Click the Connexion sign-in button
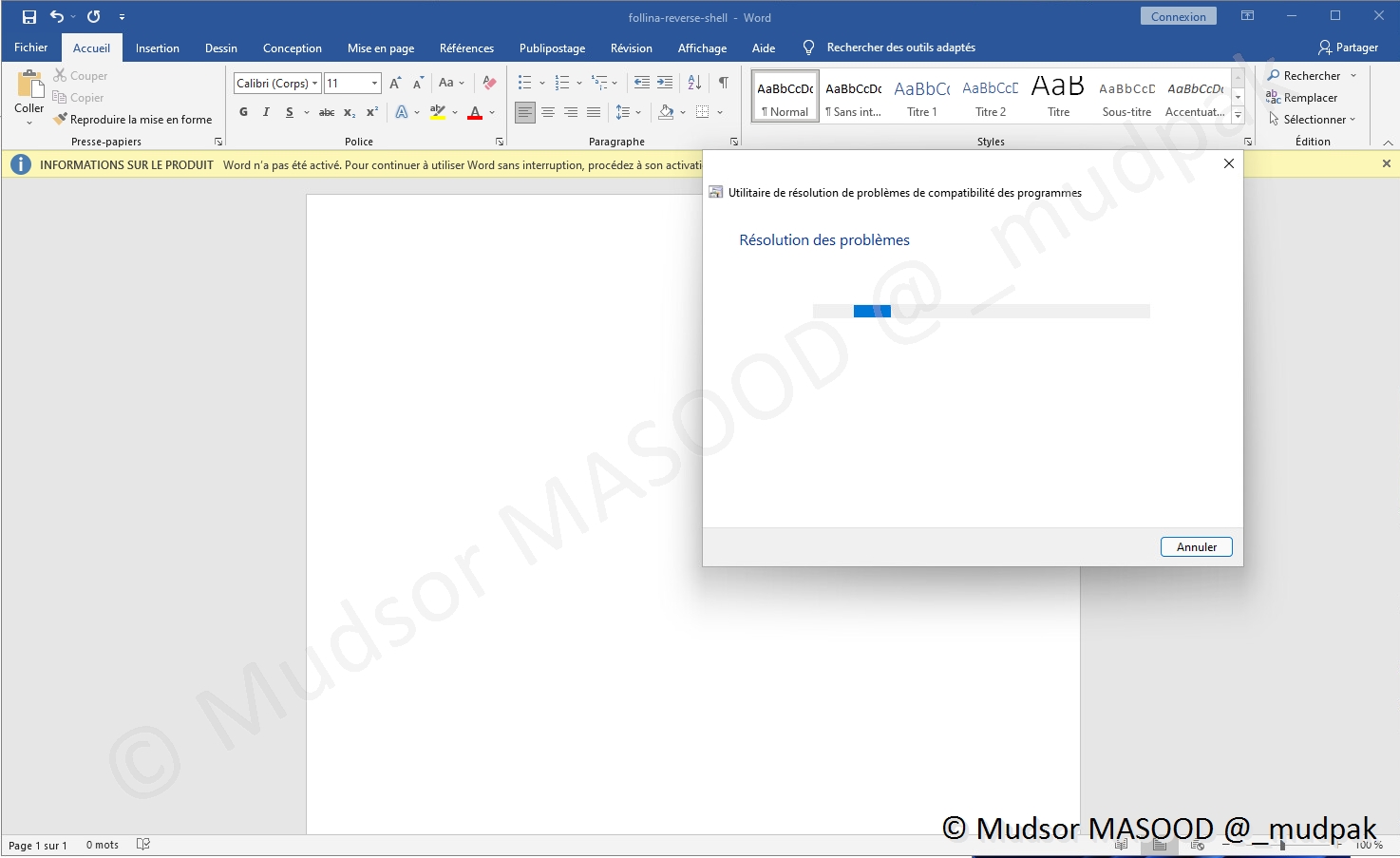The height and width of the screenshot is (858, 1400). [x=1178, y=17]
